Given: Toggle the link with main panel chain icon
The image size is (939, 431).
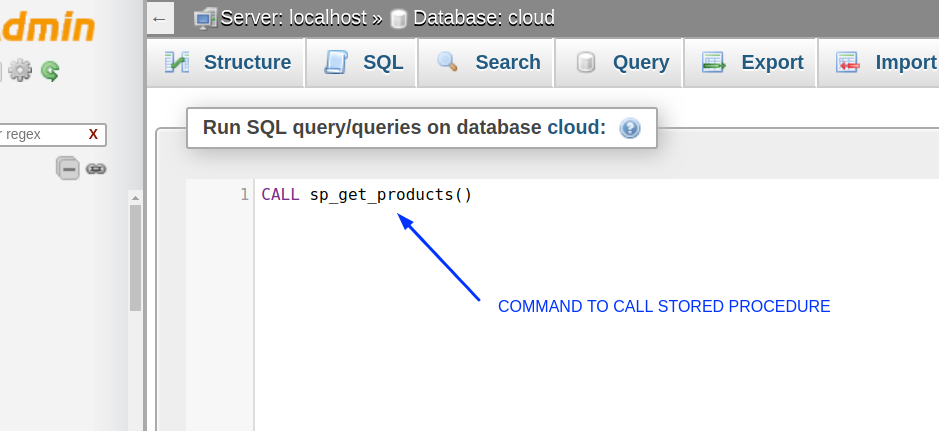Looking at the screenshot, I should pos(96,169).
